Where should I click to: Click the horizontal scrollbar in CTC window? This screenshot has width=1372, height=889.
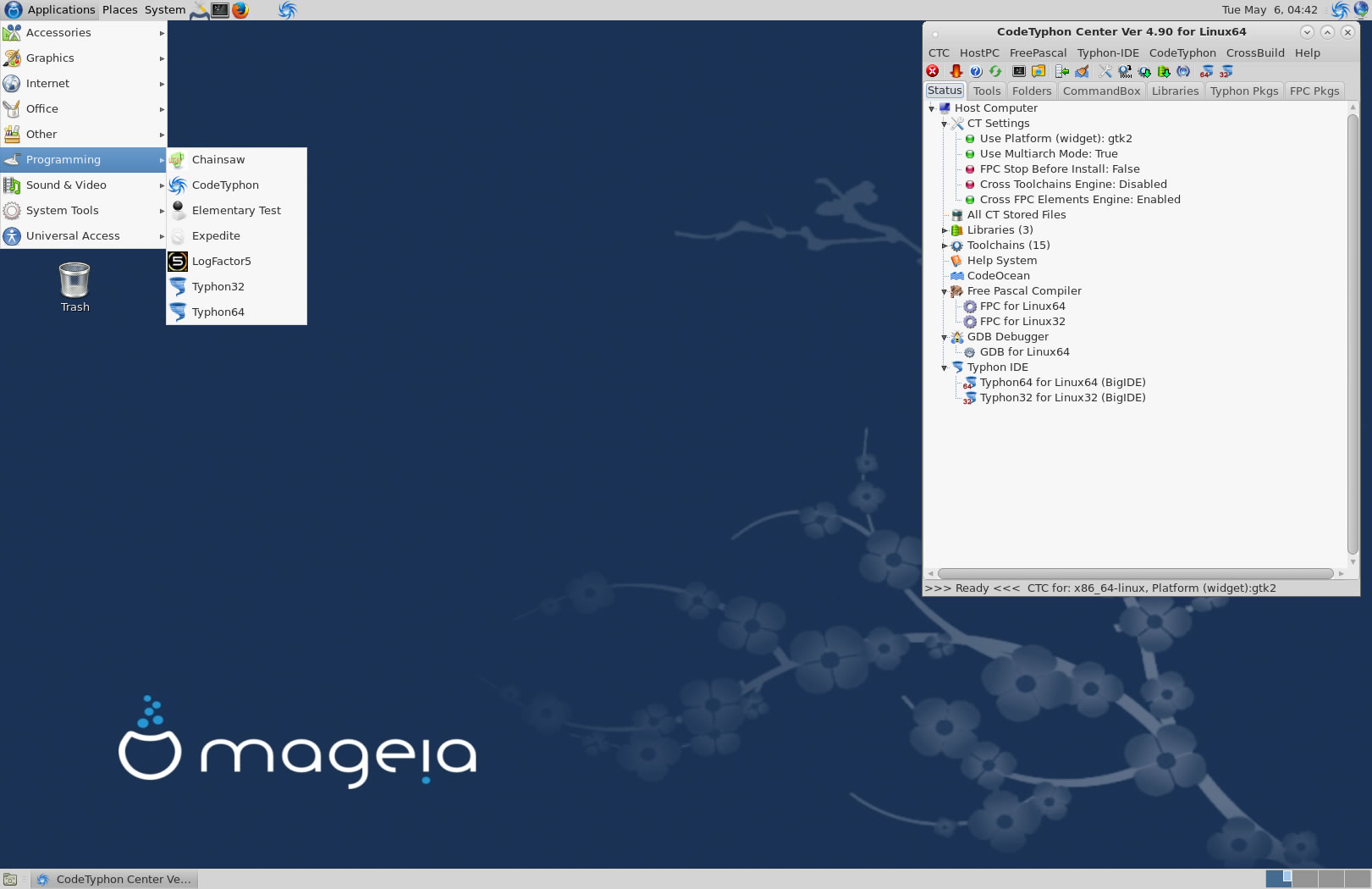click(x=1135, y=573)
